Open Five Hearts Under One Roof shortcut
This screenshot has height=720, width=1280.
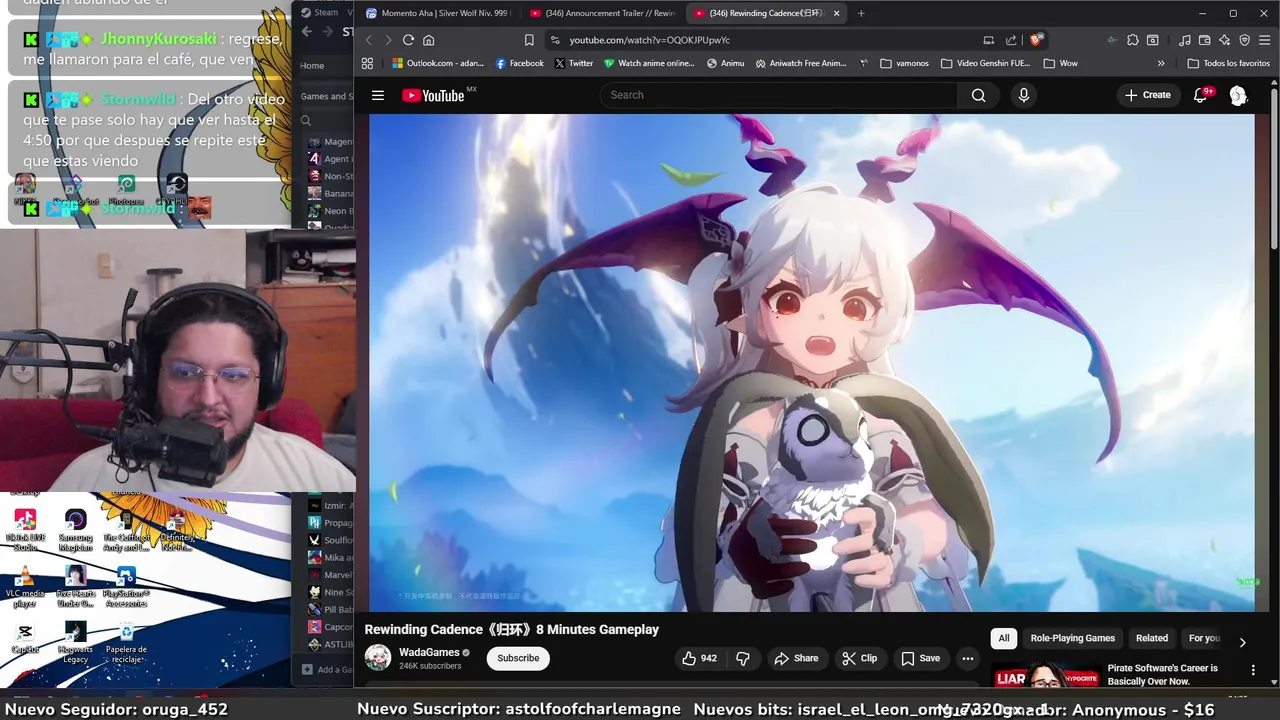pyautogui.click(x=75, y=587)
